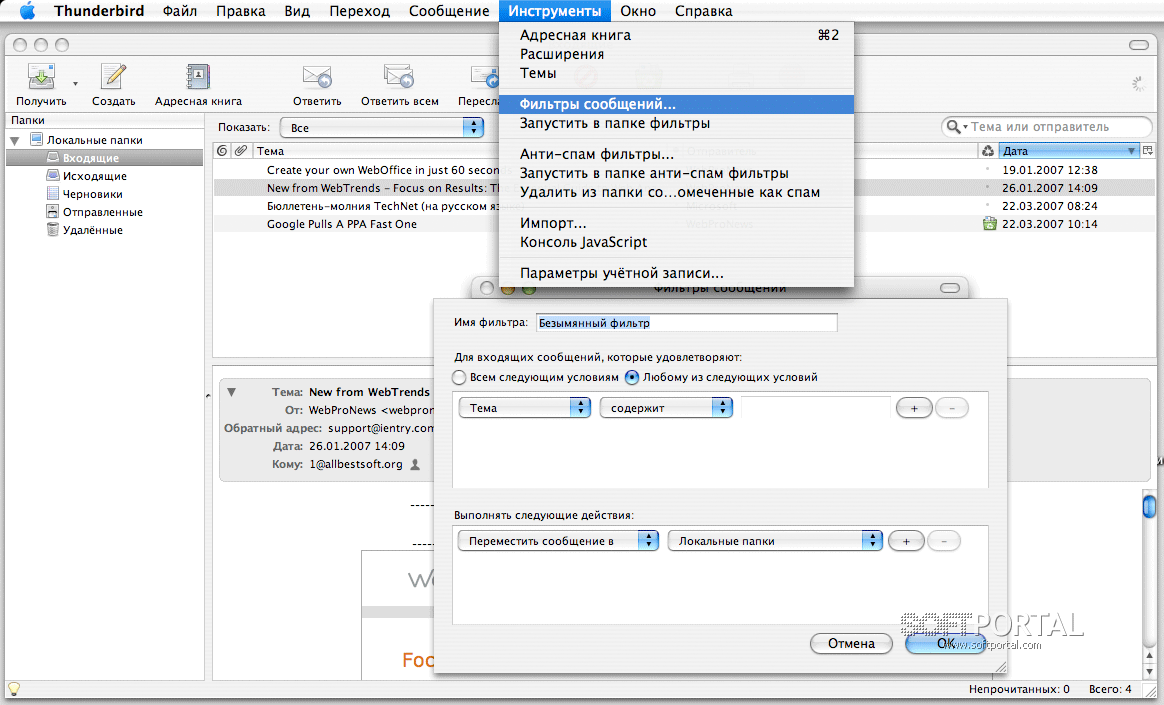The image size is (1164, 705).
Task: Open the Переместить сообщение в action dropdown
Action: (558, 540)
